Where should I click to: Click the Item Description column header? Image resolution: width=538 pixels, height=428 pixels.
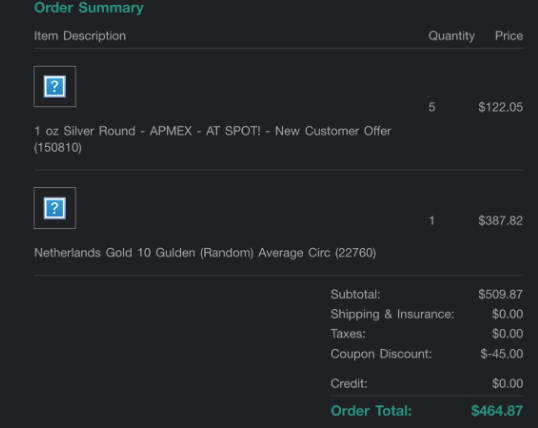pyautogui.click(x=80, y=36)
